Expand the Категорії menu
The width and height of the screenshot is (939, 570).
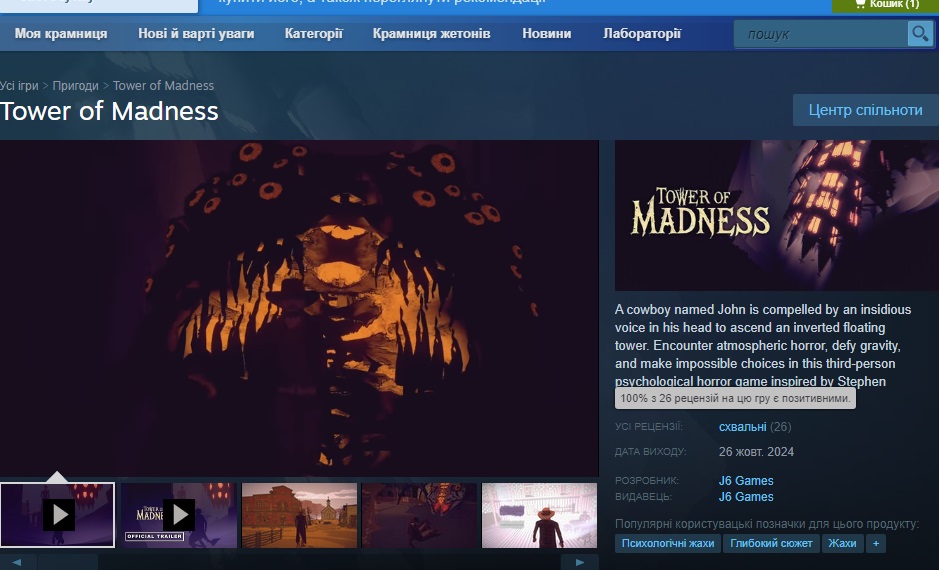(313, 34)
